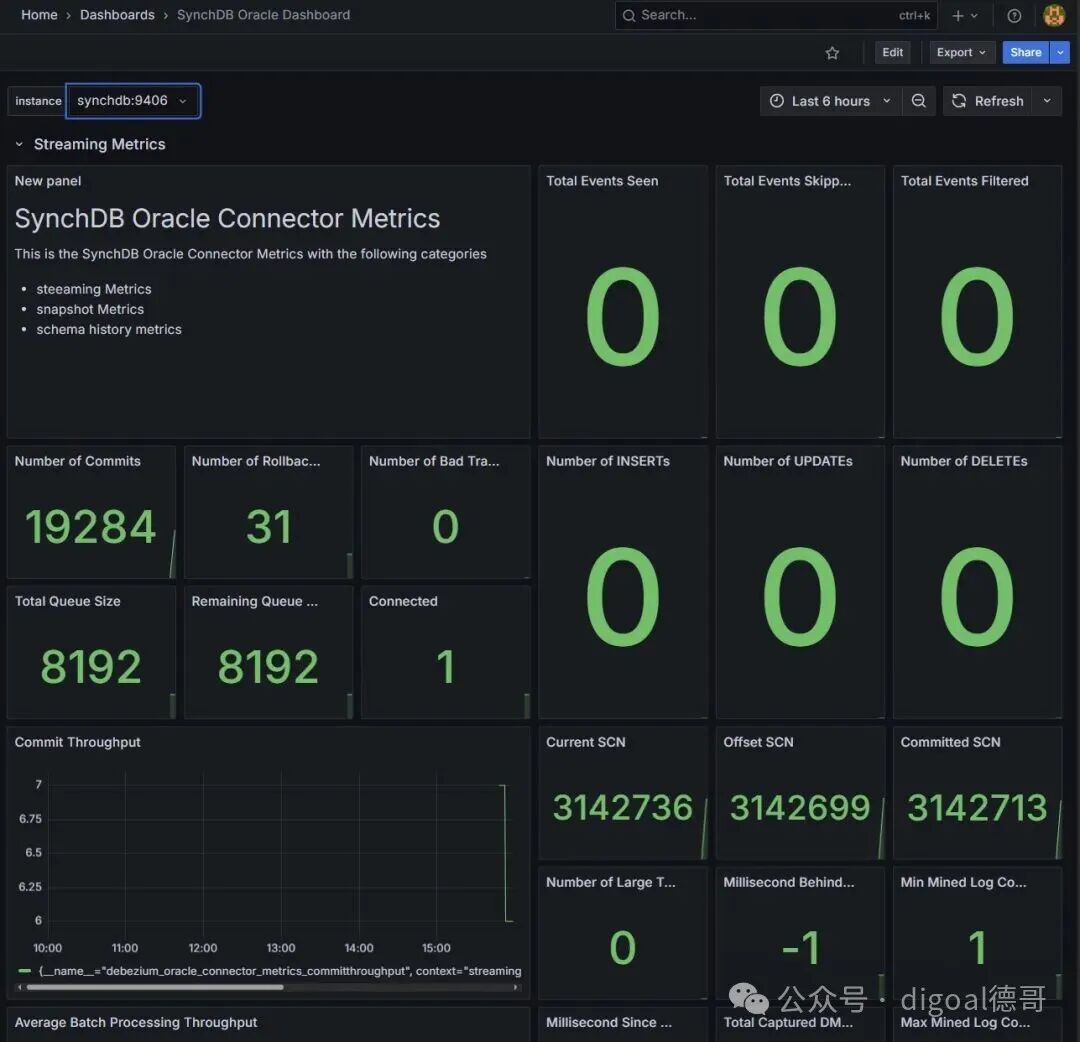Click the Home breadcrumb link
1080x1042 pixels.
[x=39, y=15]
